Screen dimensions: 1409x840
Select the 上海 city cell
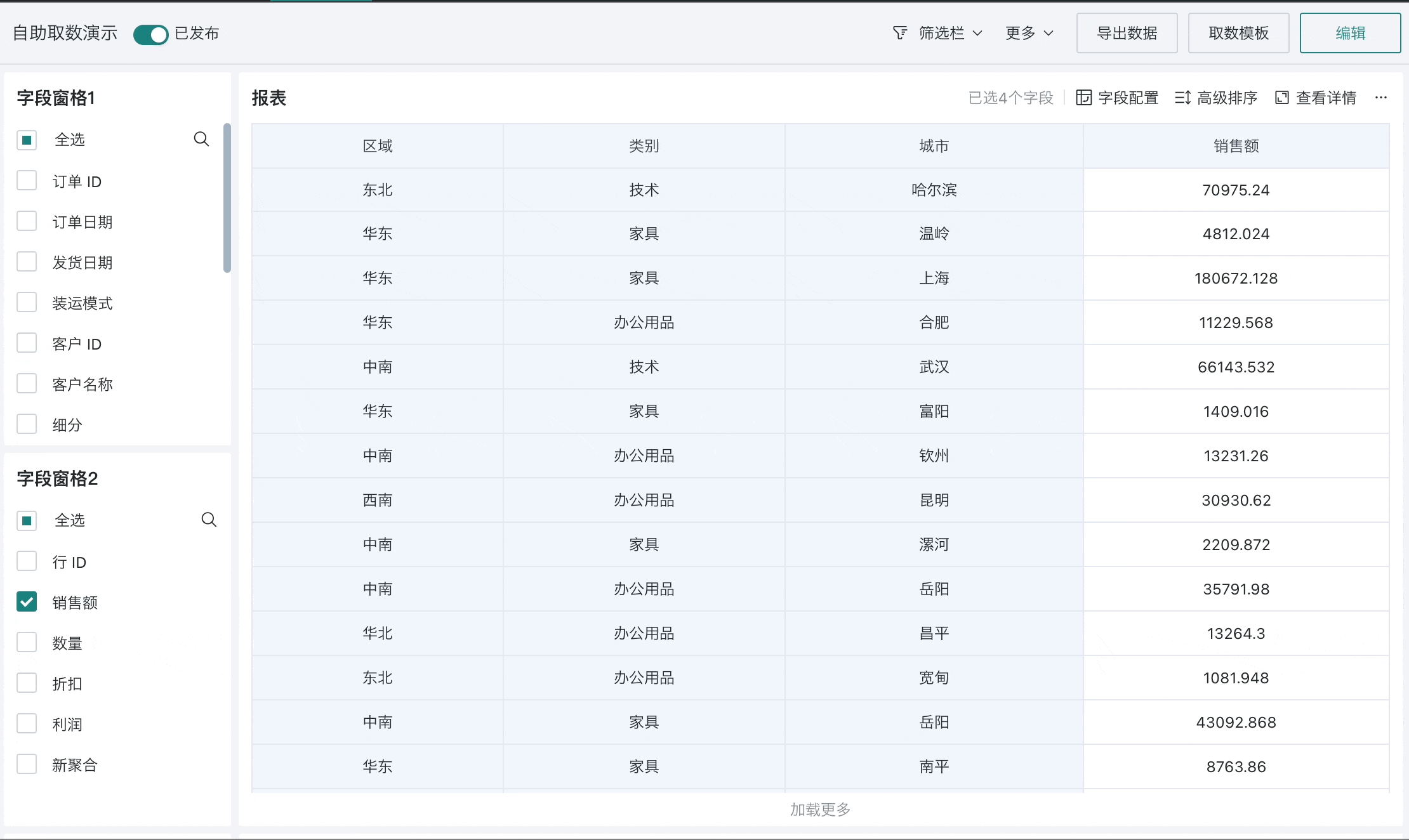[x=934, y=278]
